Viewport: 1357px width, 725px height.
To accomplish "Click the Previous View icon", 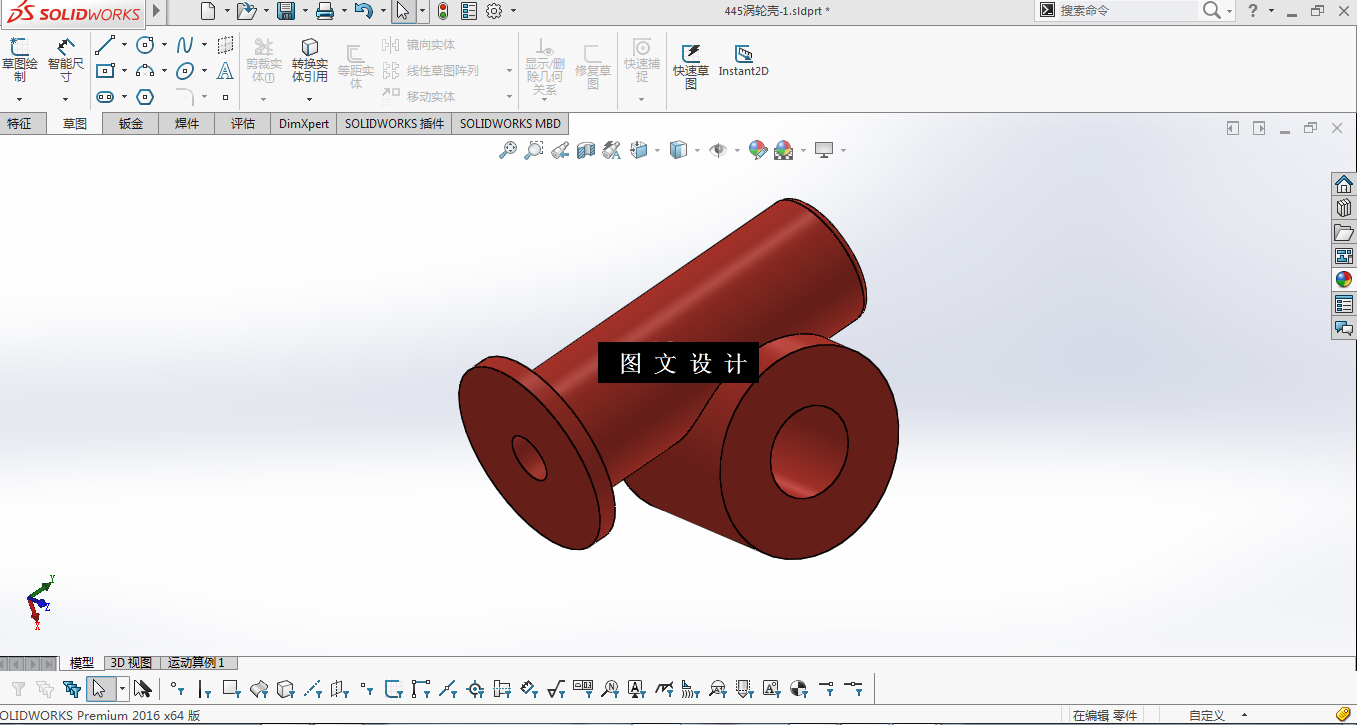I will pos(560,150).
